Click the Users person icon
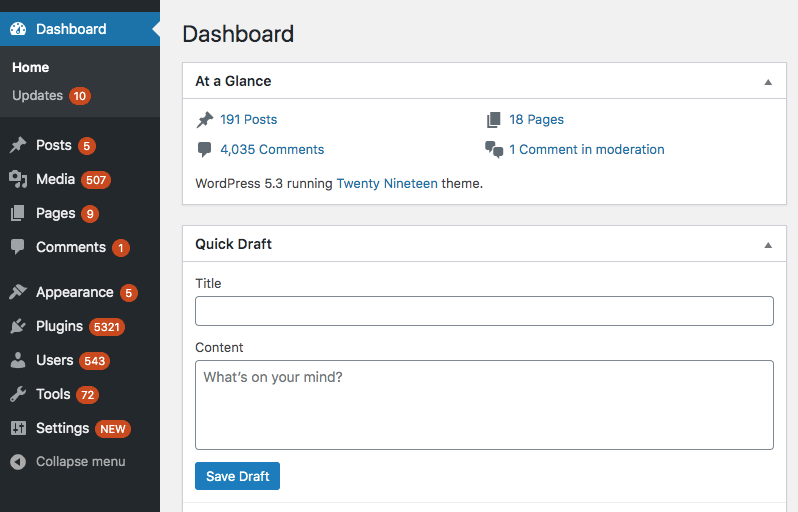Screen dimensions: 798x512 18,360
